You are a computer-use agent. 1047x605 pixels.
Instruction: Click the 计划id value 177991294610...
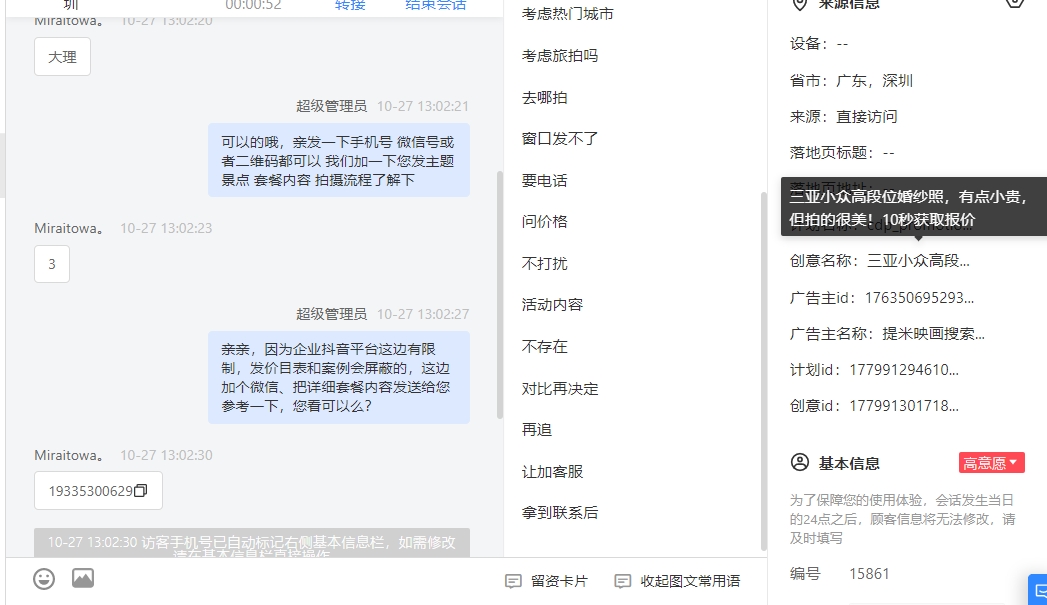click(x=904, y=370)
